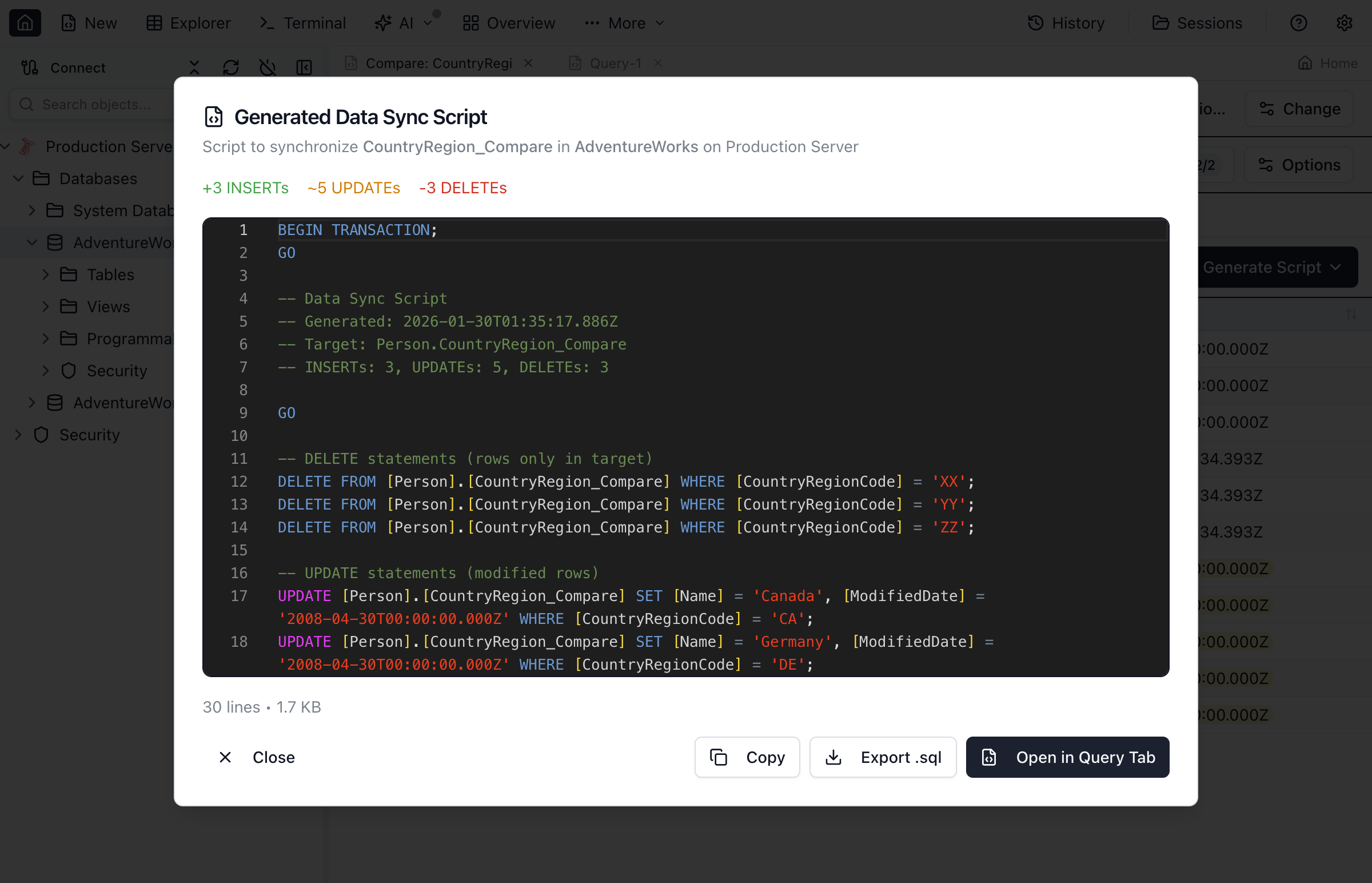Copy the generated sync script
The image size is (1372, 883).
(747, 757)
